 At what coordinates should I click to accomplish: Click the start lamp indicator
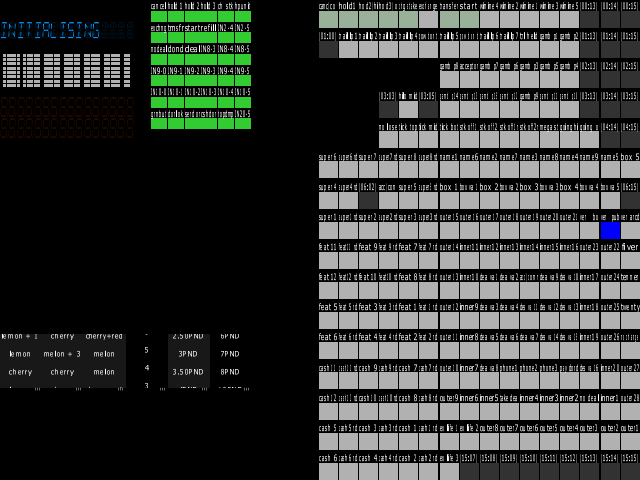pos(469,20)
